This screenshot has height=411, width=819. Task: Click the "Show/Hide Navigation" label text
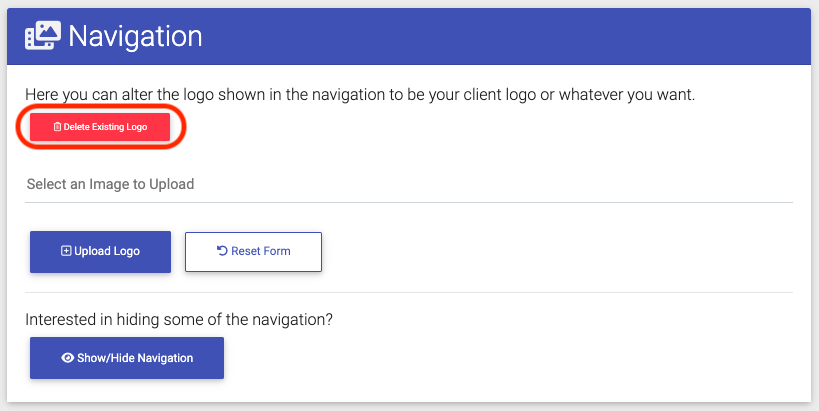coord(135,358)
